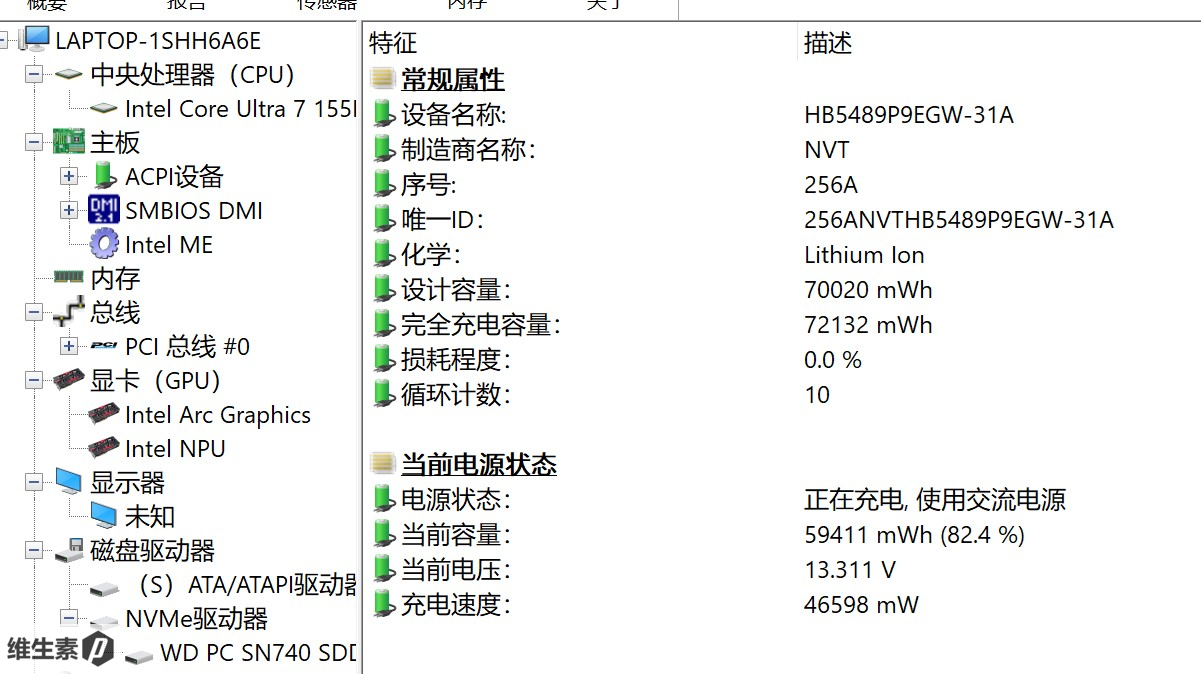Click the 内存 memory stick icon
The width and height of the screenshot is (1201, 674).
point(68,278)
